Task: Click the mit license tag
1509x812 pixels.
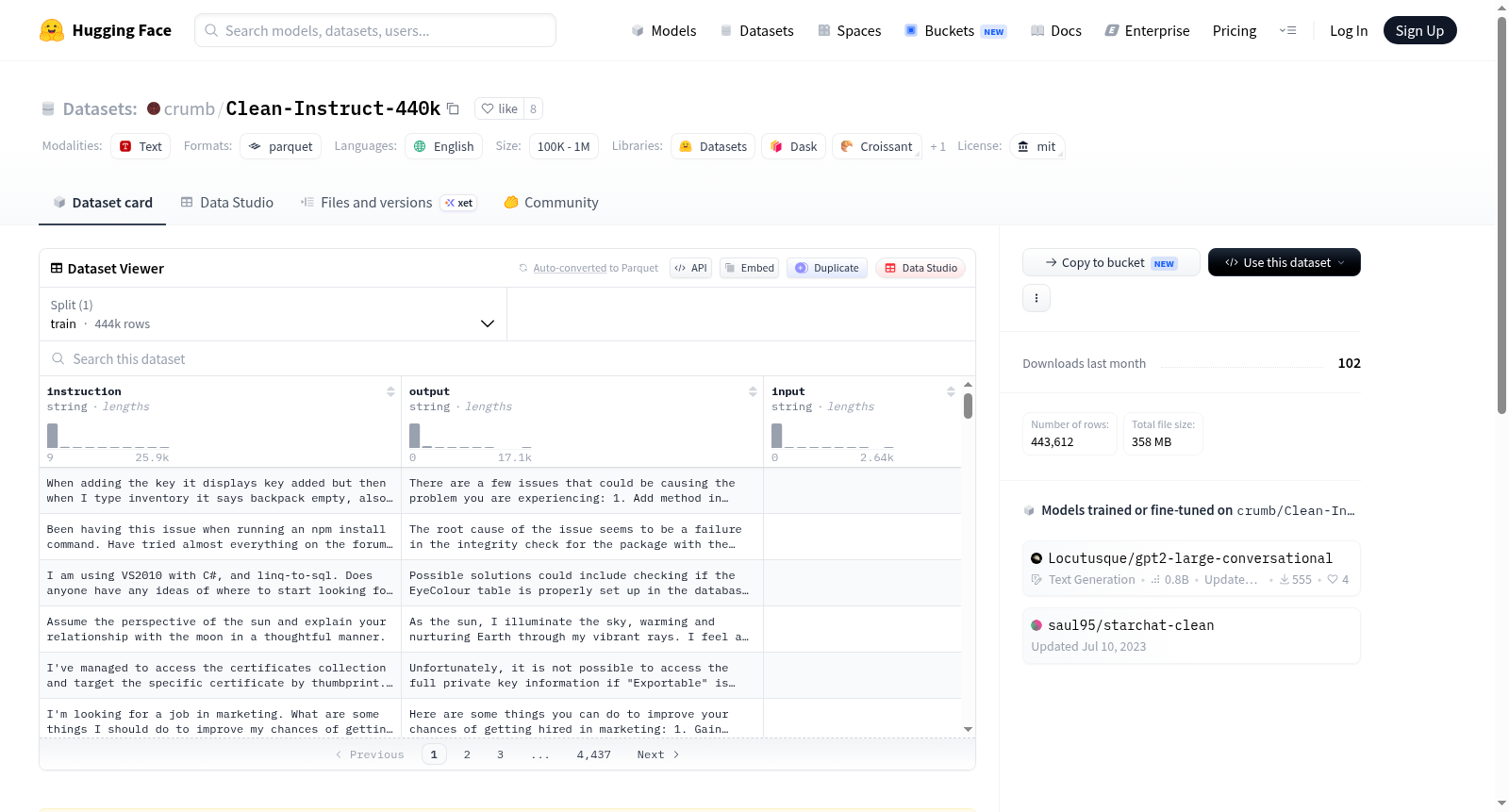Action: [x=1036, y=146]
